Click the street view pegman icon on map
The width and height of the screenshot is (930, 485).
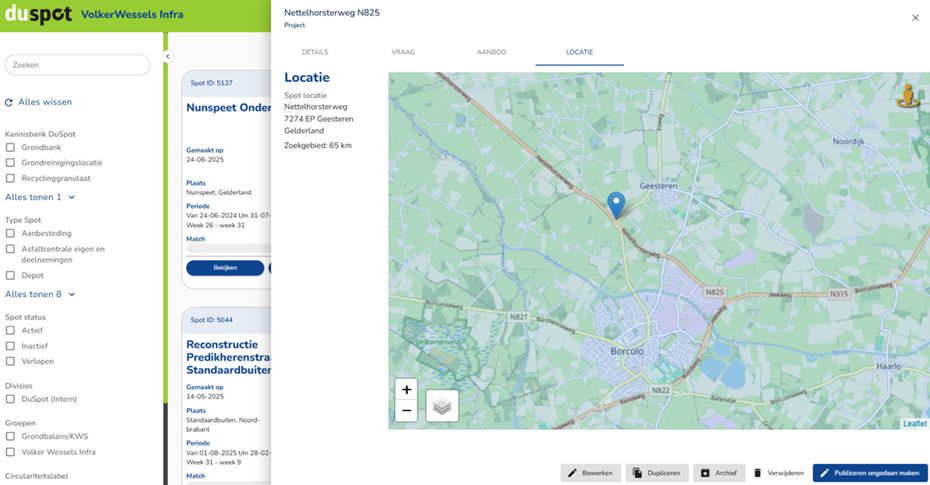908,96
